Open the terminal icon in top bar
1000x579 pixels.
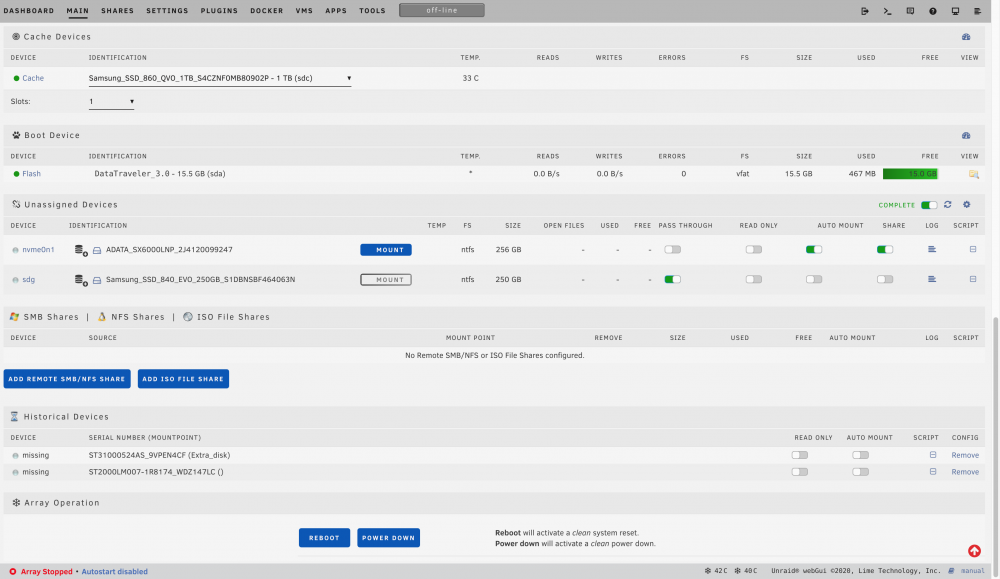(x=887, y=11)
